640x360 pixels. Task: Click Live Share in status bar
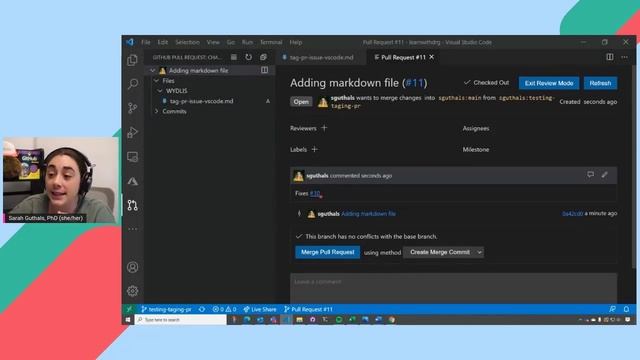pyautogui.click(x=260, y=309)
